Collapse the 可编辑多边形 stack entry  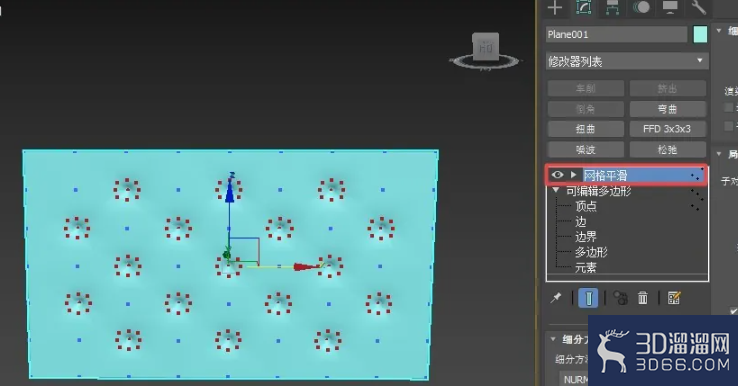(x=556, y=190)
